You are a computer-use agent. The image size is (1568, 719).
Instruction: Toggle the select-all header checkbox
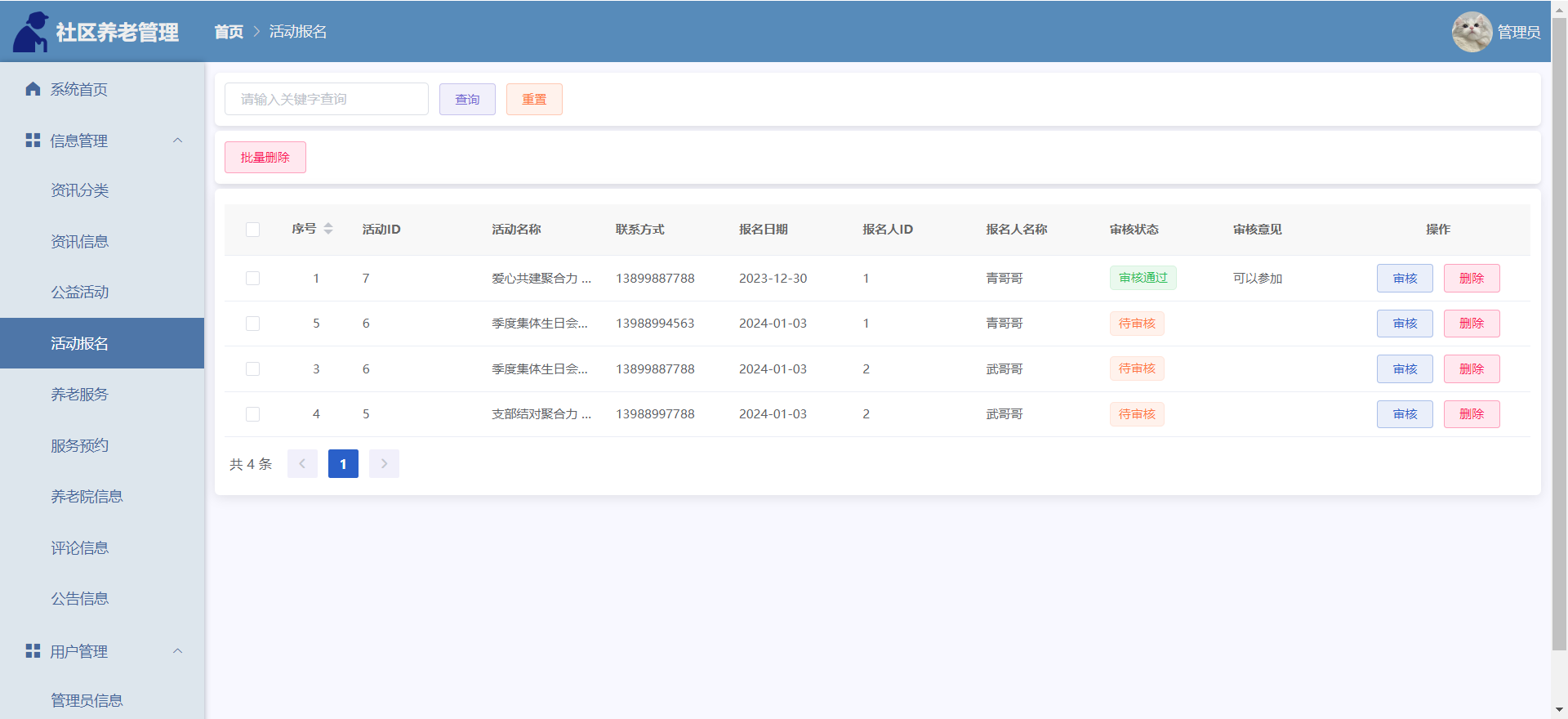[253, 230]
